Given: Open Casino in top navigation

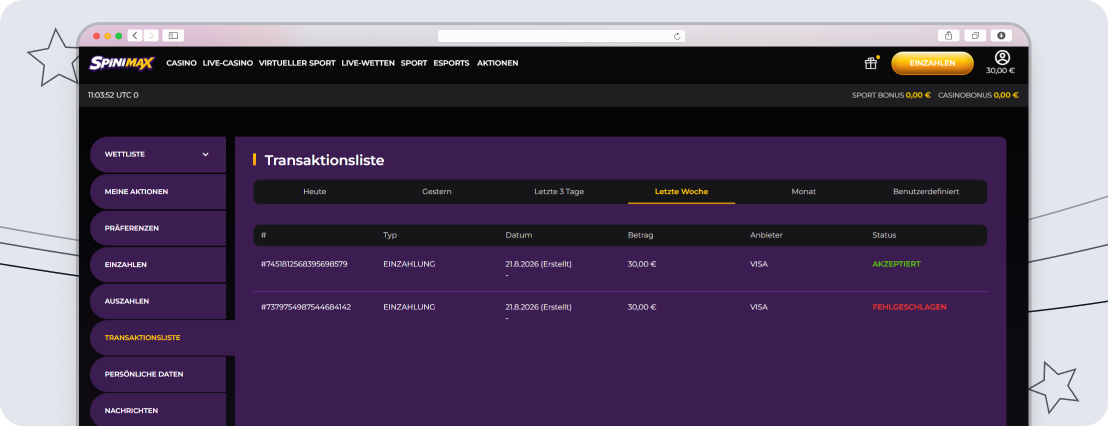Looking at the screenshot, I should click(182, 63).
